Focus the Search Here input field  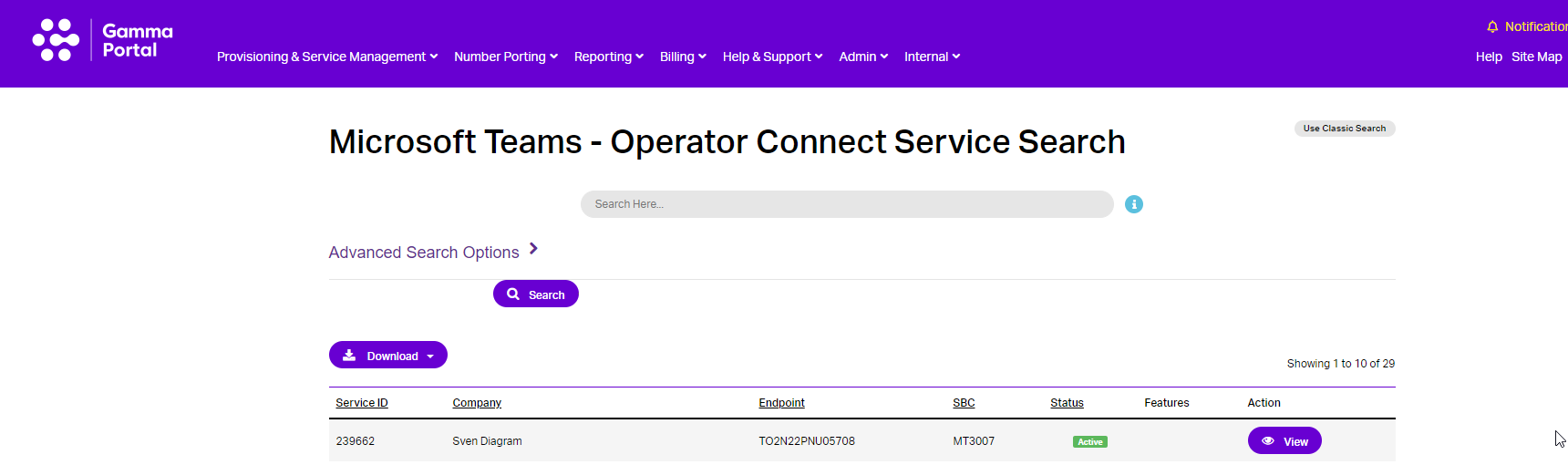click(x=847, y=204)
